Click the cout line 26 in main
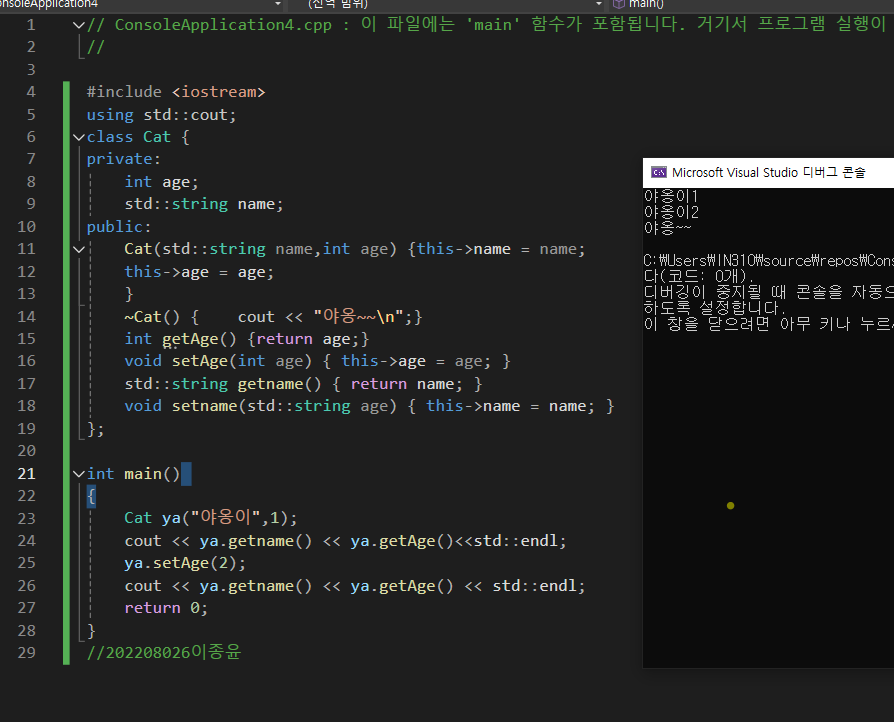This screenshot has height=722, width=894. click(x=355, y=586)
